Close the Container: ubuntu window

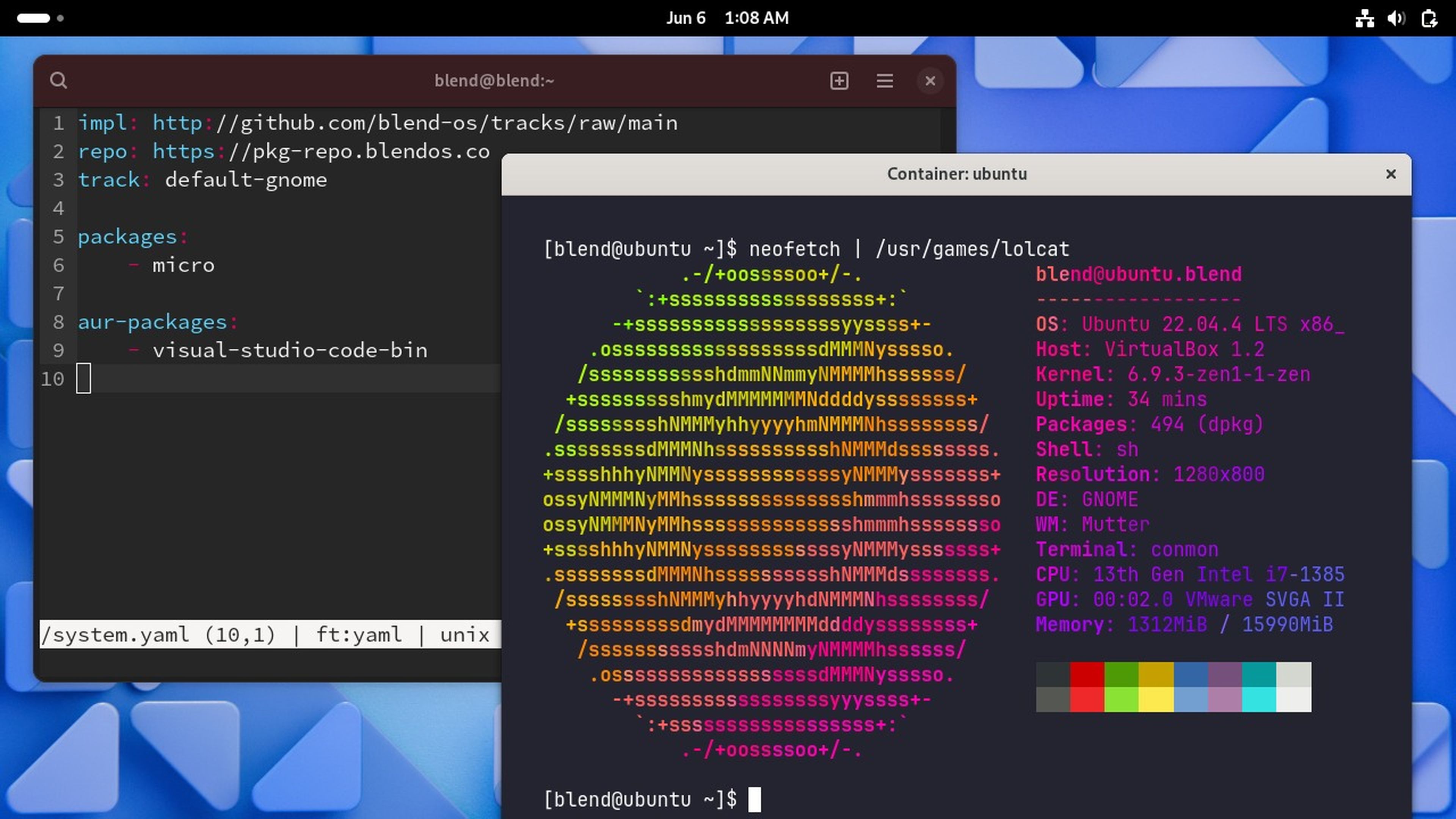click(x=1390, y=174)
